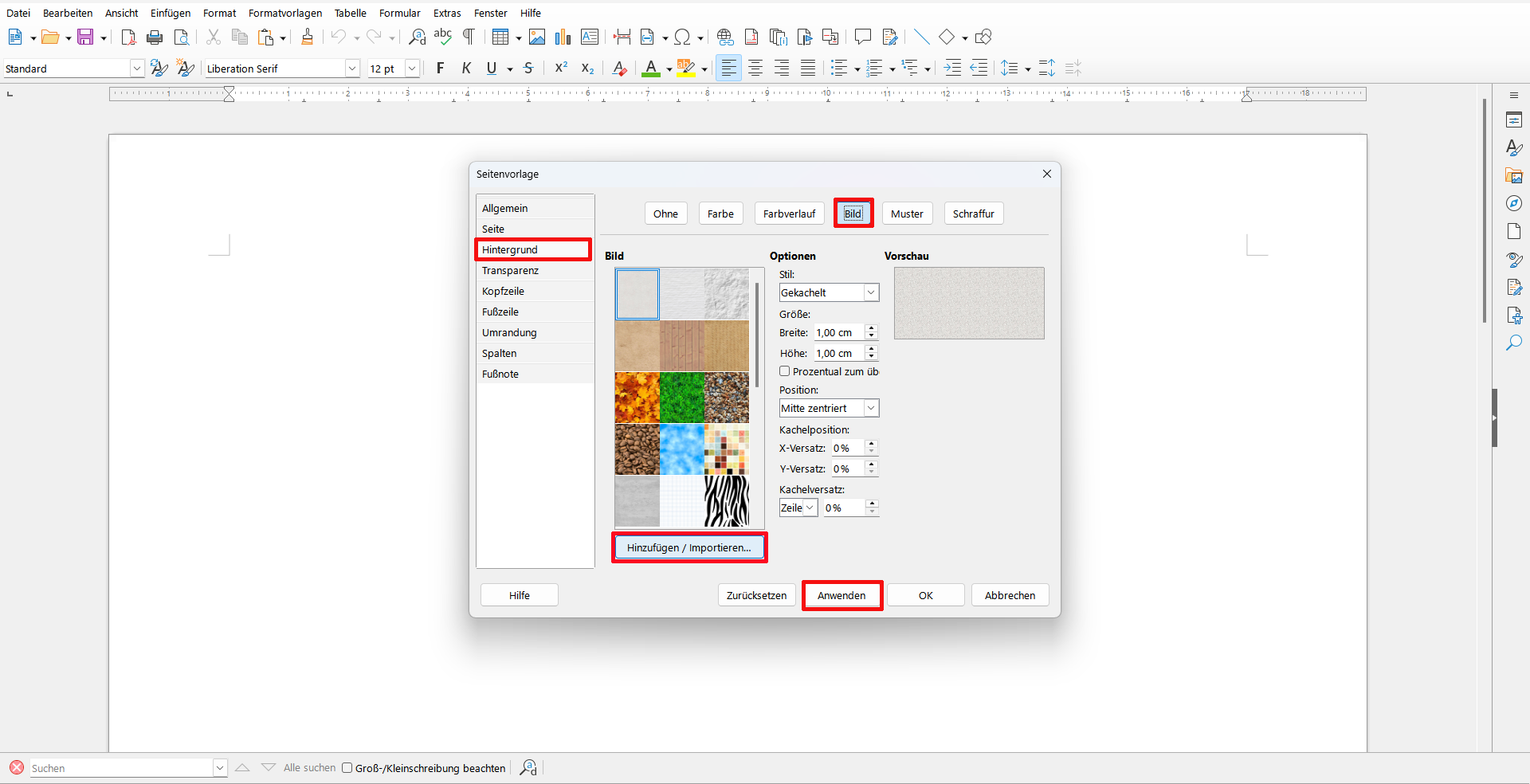The image size is (1530, 784).
Task: Enable the 'Prozentual' size checkbox
Action: (785, 371)
